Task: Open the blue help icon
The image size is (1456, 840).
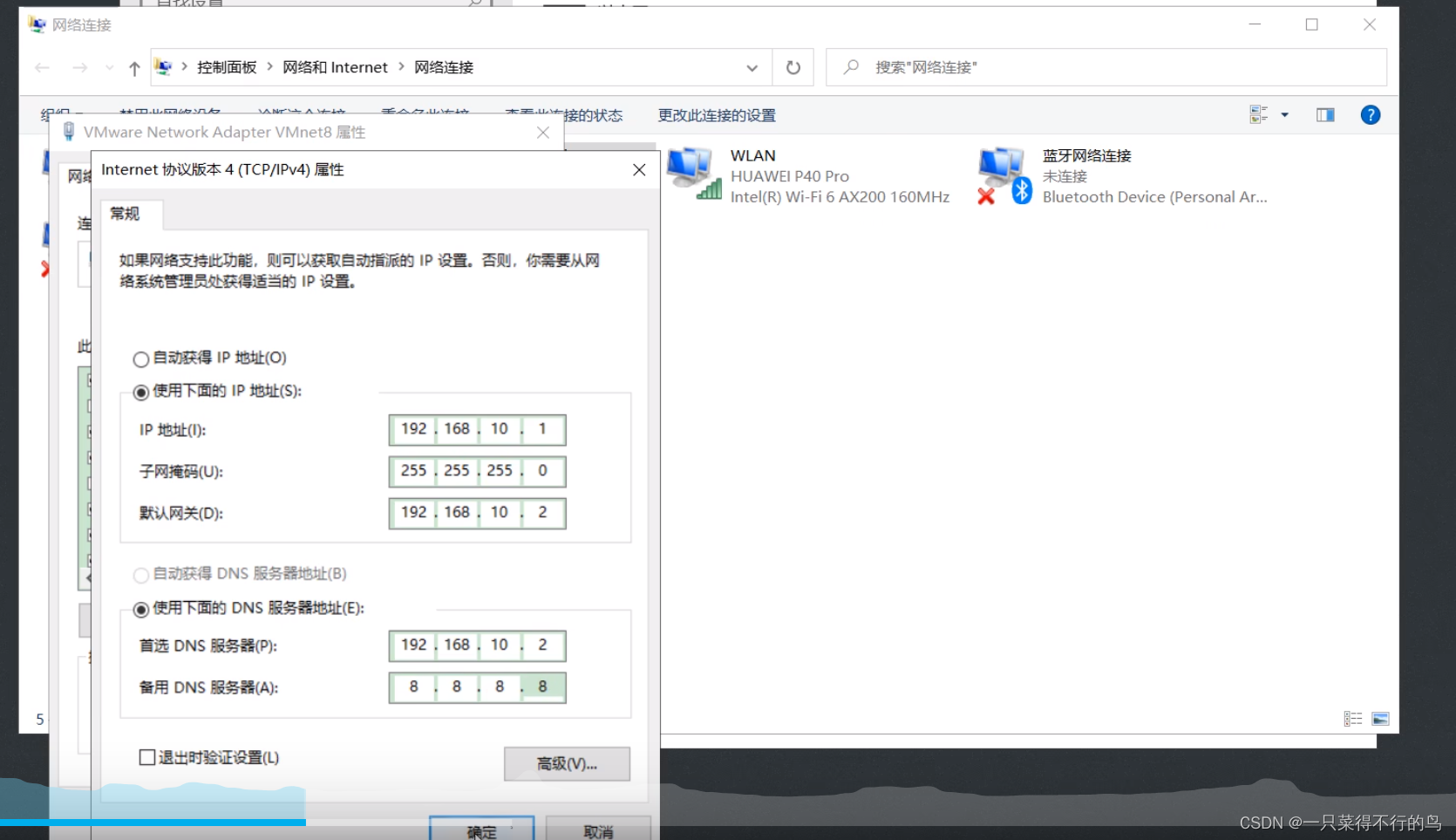Action: pyautogui.click(x=1371, y=114)
